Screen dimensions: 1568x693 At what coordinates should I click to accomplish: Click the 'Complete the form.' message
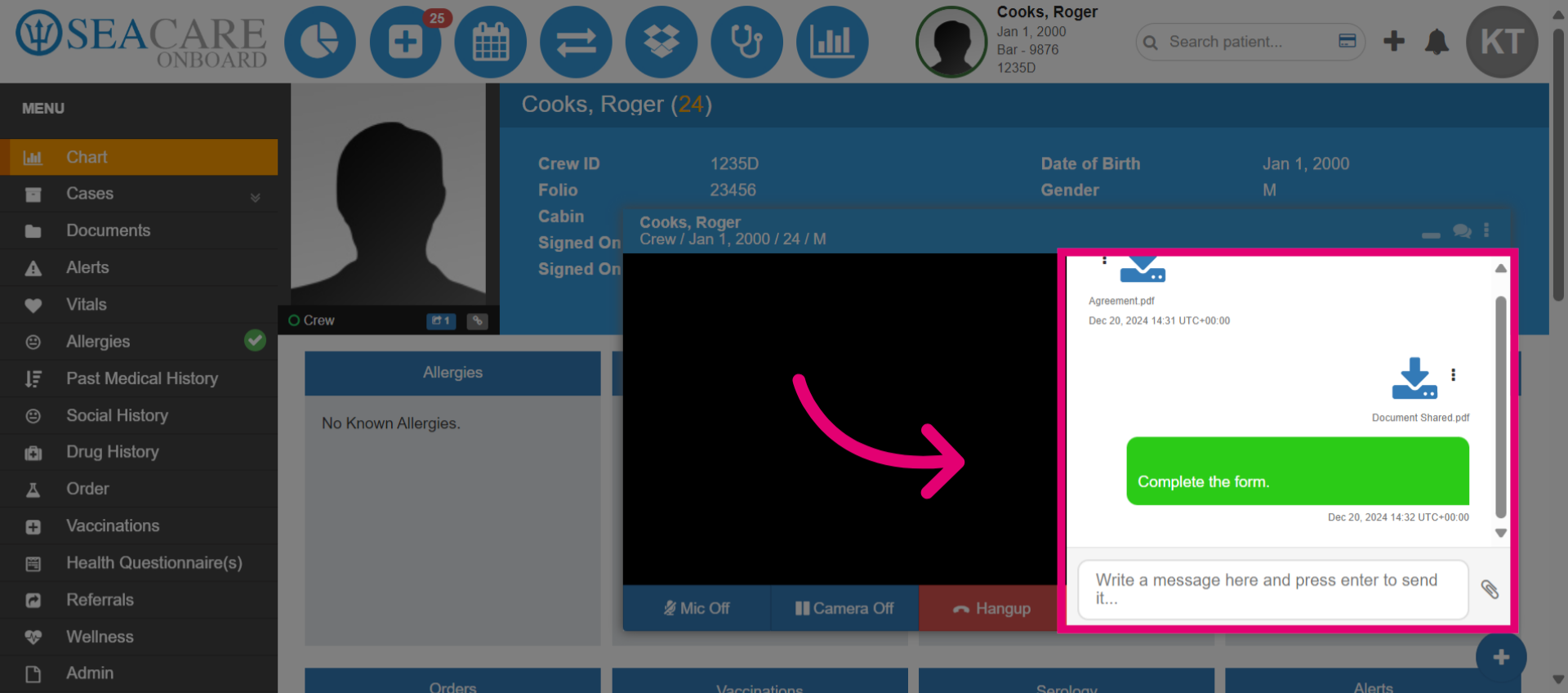1298,471
